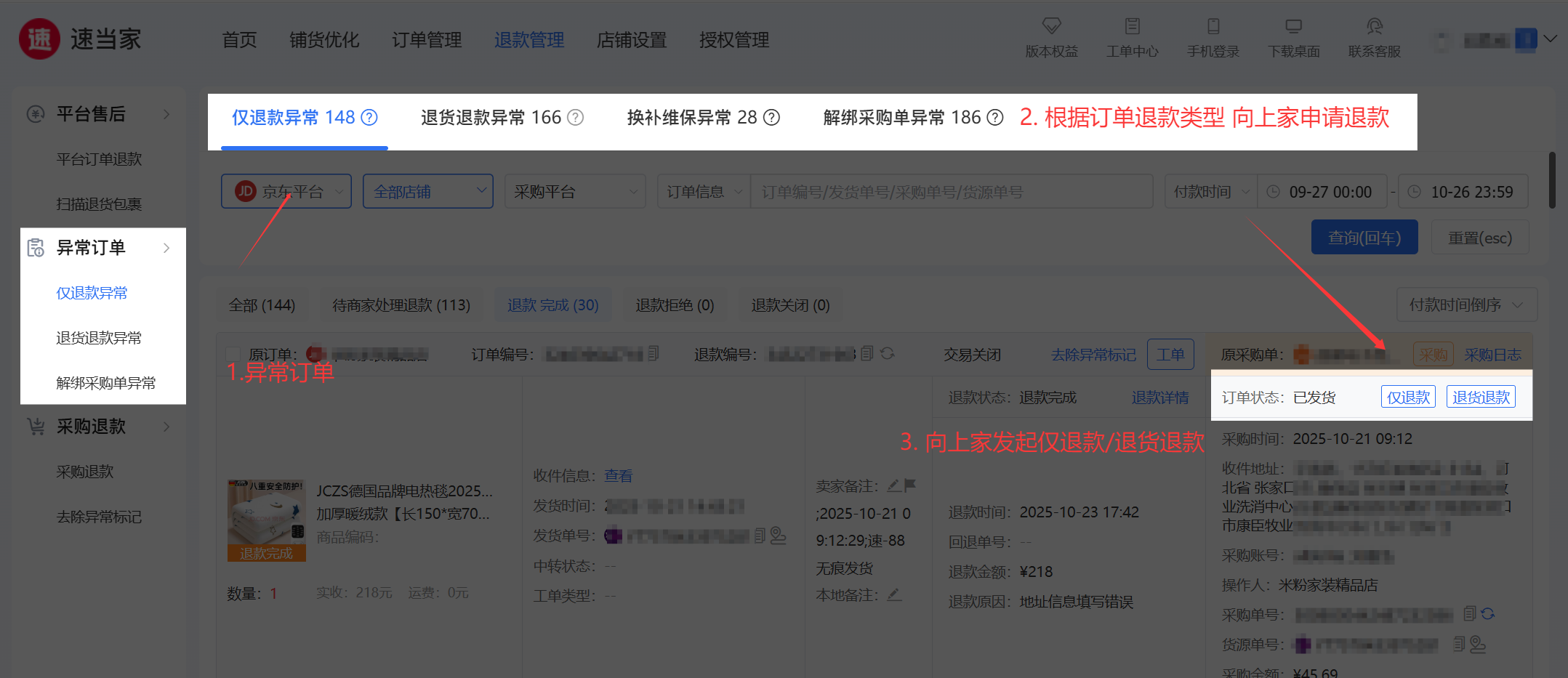Open the 版本权益 diamond icon

[1051, 27]
